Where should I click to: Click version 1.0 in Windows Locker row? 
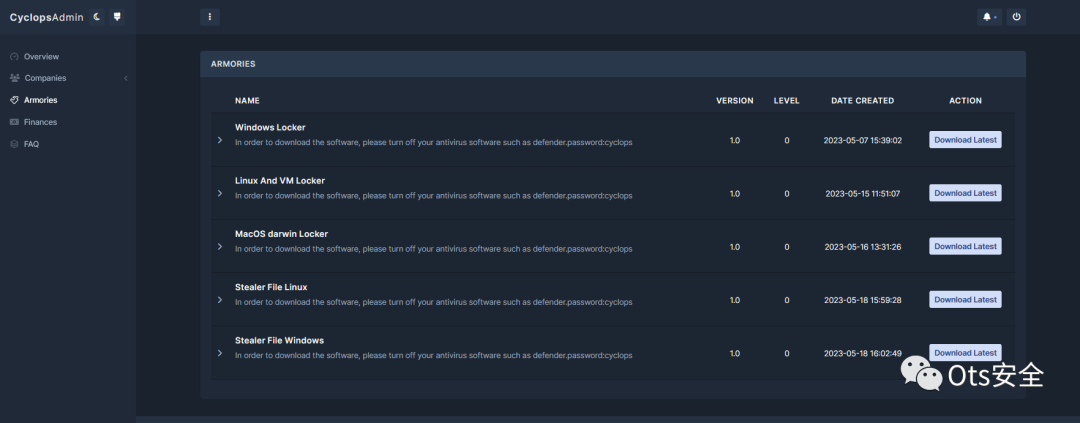point(734,140)
